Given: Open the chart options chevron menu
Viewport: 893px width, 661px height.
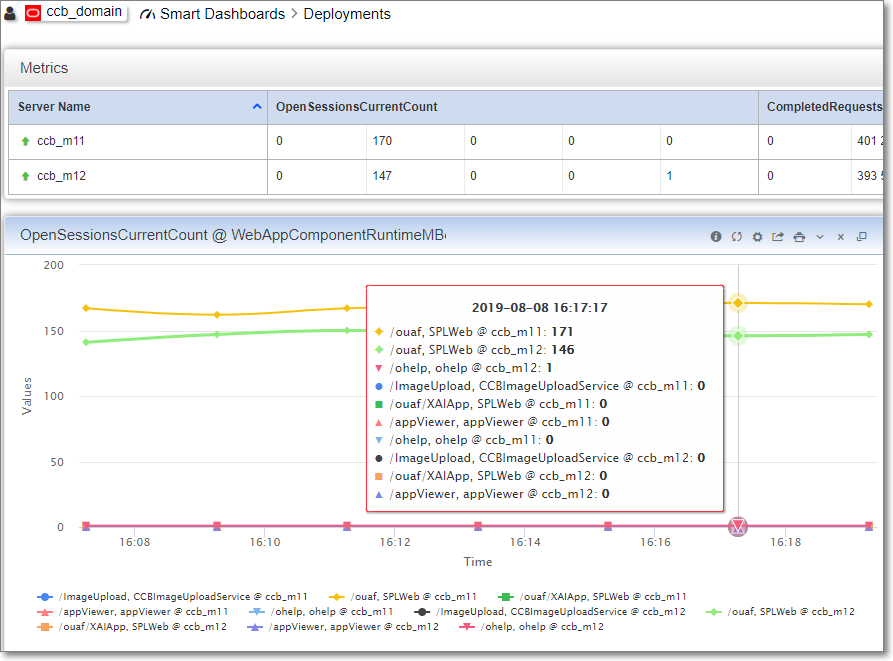Looking at the screenshot, I should 820,236.
